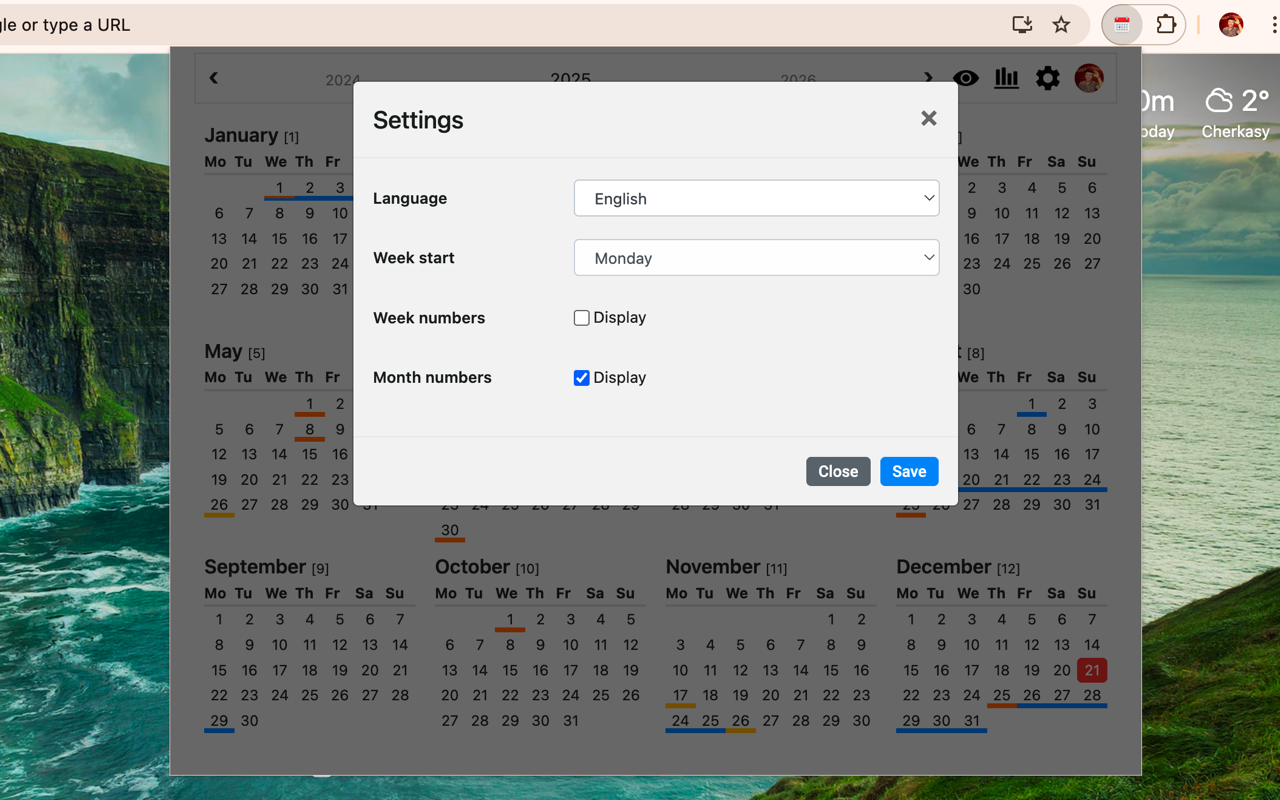Viewport: 1280px width, 800px height.
Task: Select December 25
Action: point(1002,695)
